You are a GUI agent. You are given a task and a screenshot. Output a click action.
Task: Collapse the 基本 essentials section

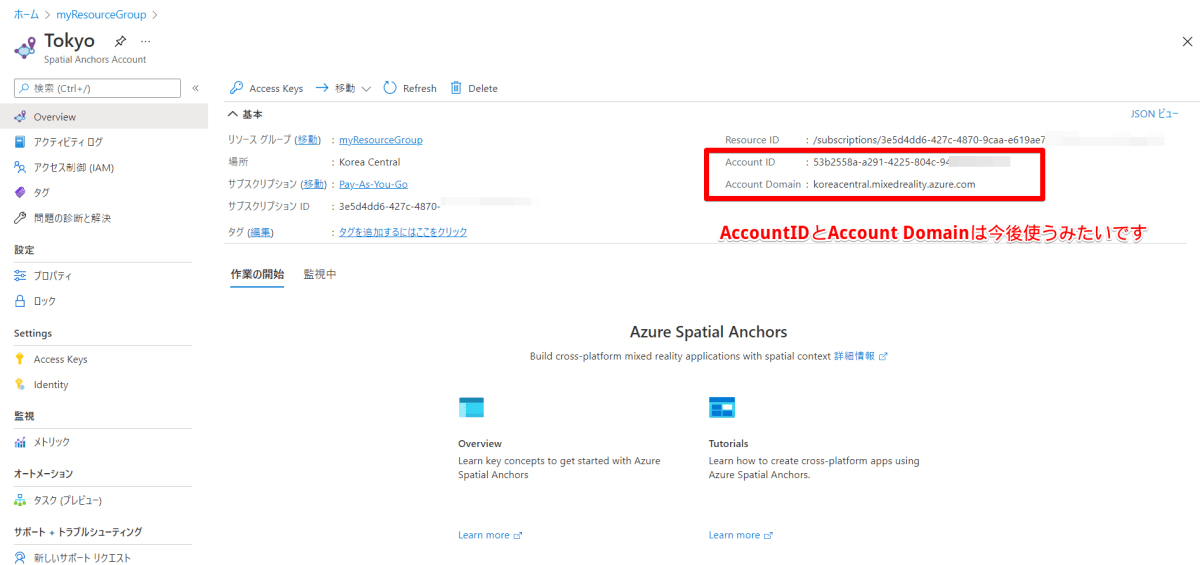tap(246, 114)
